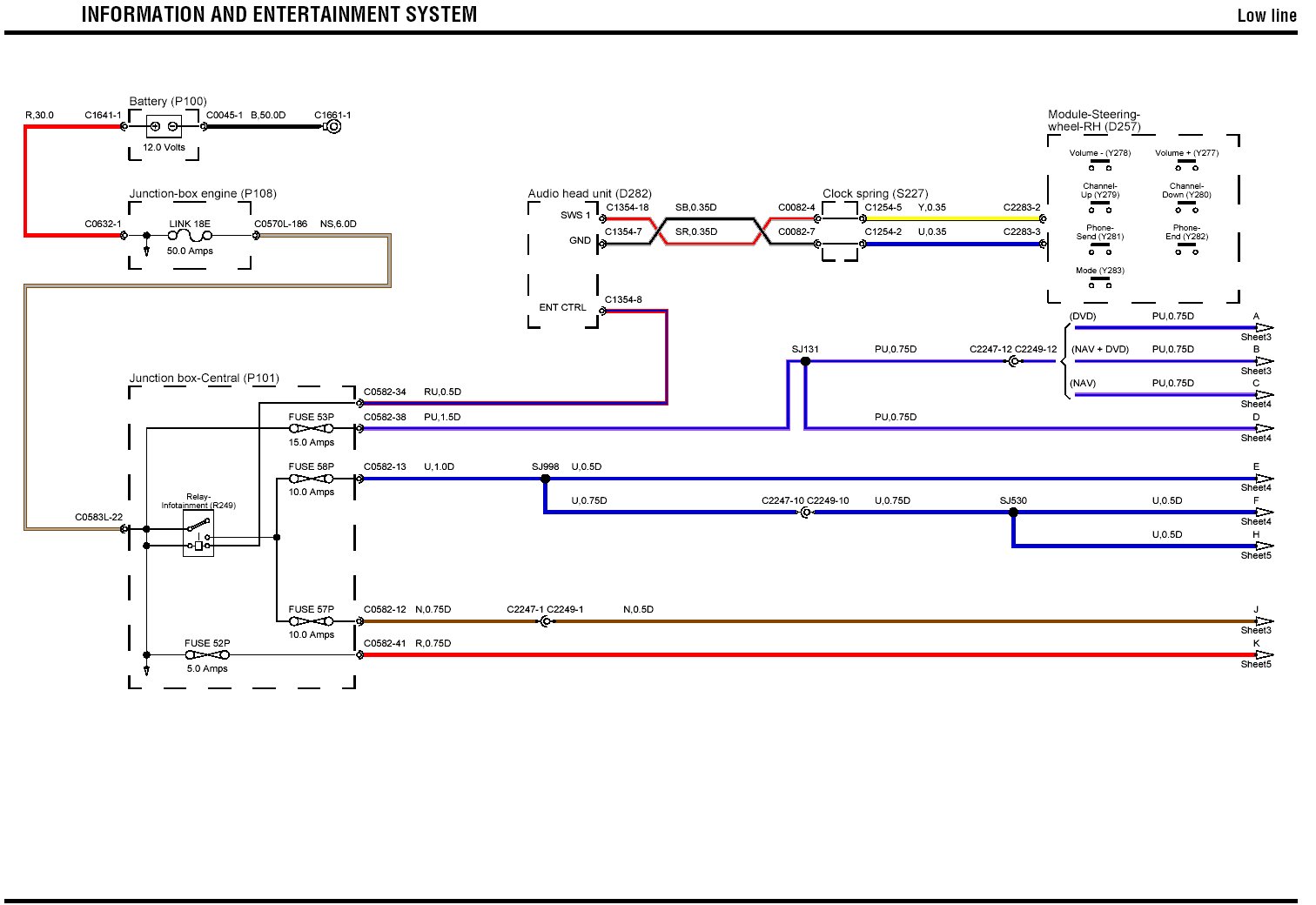This screenshot has width=1316, height=905.
Task: Click the FUSE 53P 15 Amp symbol
Action: pyautogui.click(x=311, y=428)
